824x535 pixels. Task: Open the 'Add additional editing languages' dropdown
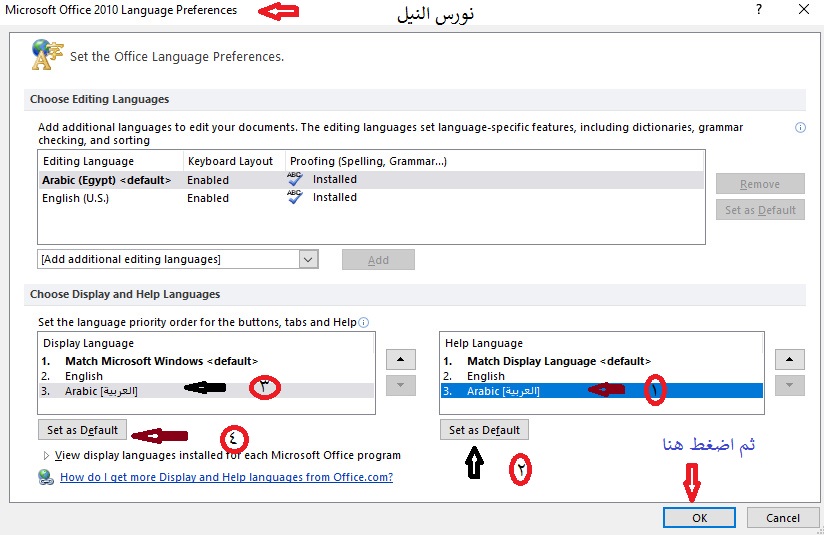point(307,259)
